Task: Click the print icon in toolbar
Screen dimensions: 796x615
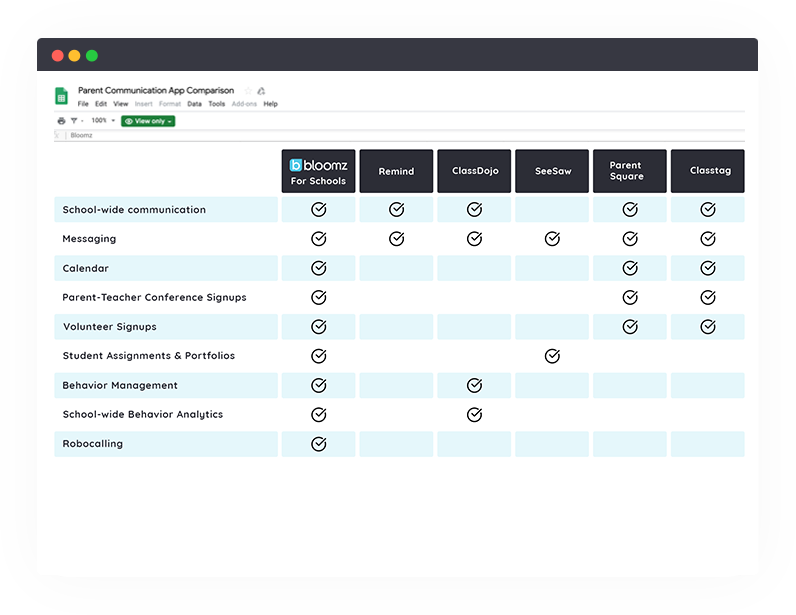Action: 61,121
